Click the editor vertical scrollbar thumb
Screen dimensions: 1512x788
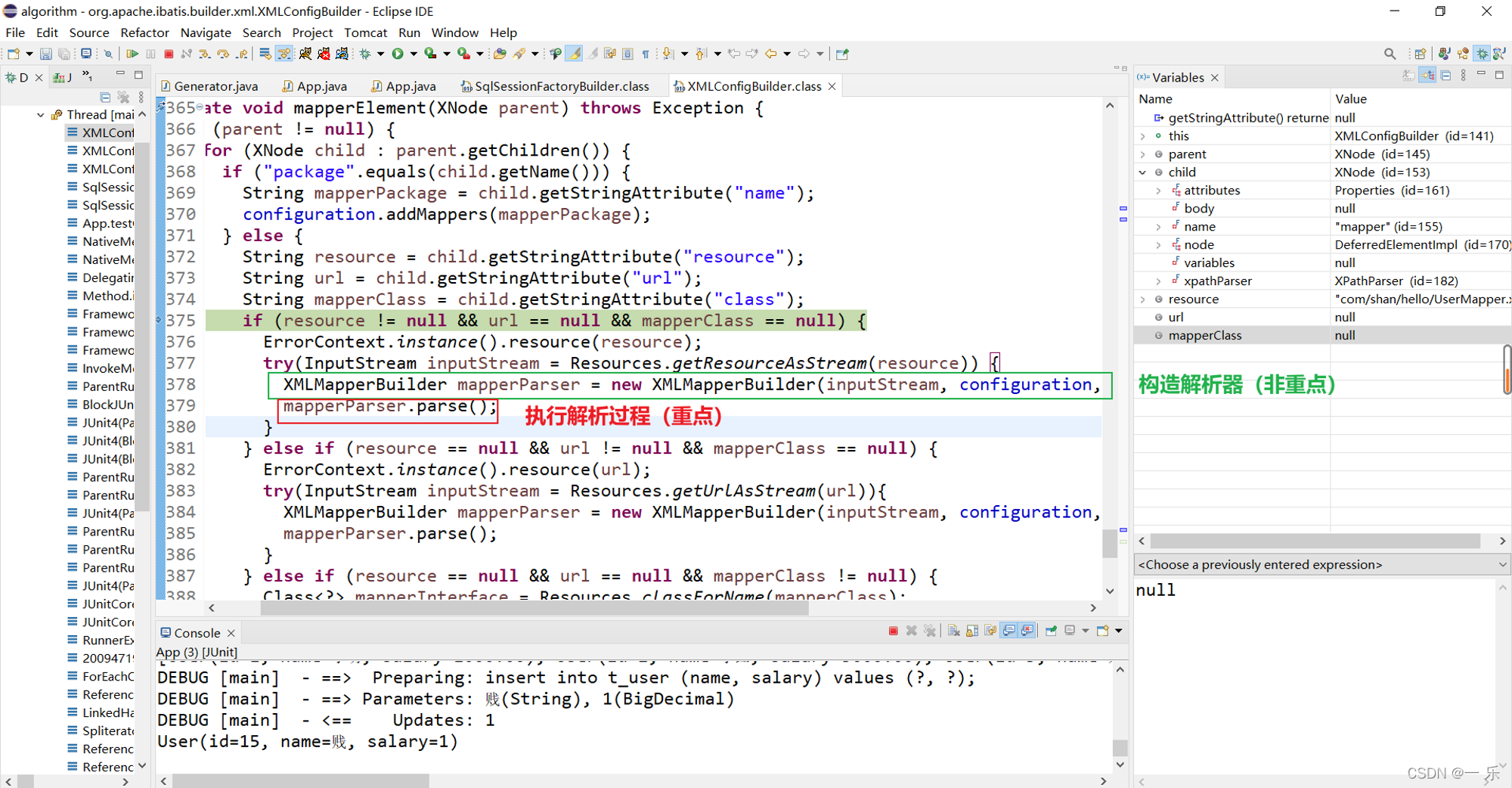tap(1110, 543)
